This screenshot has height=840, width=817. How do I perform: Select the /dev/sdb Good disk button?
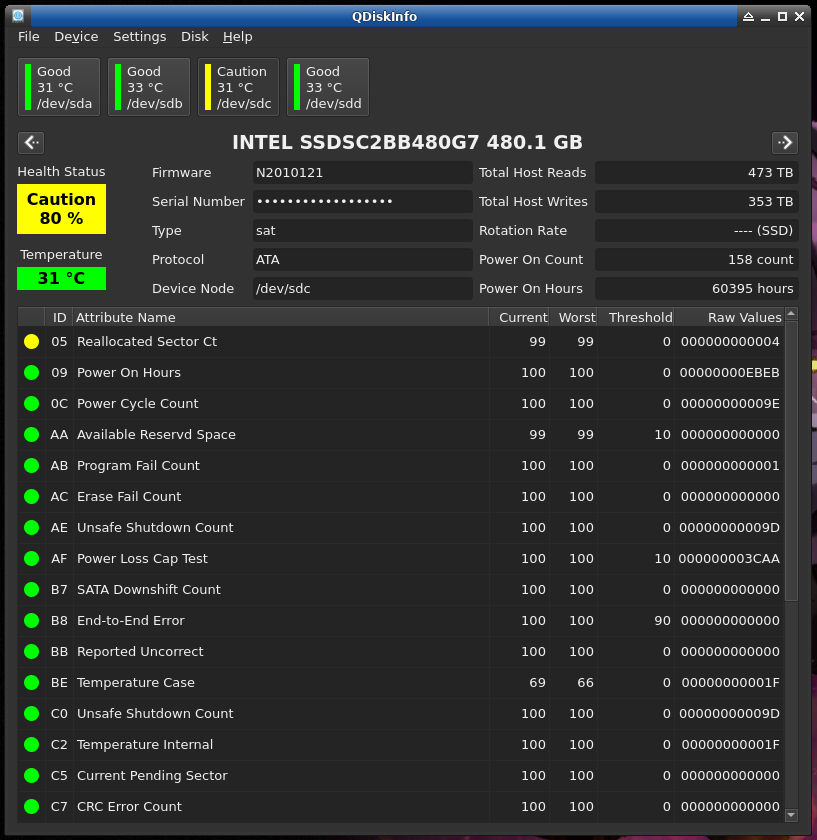click(149, 87)
